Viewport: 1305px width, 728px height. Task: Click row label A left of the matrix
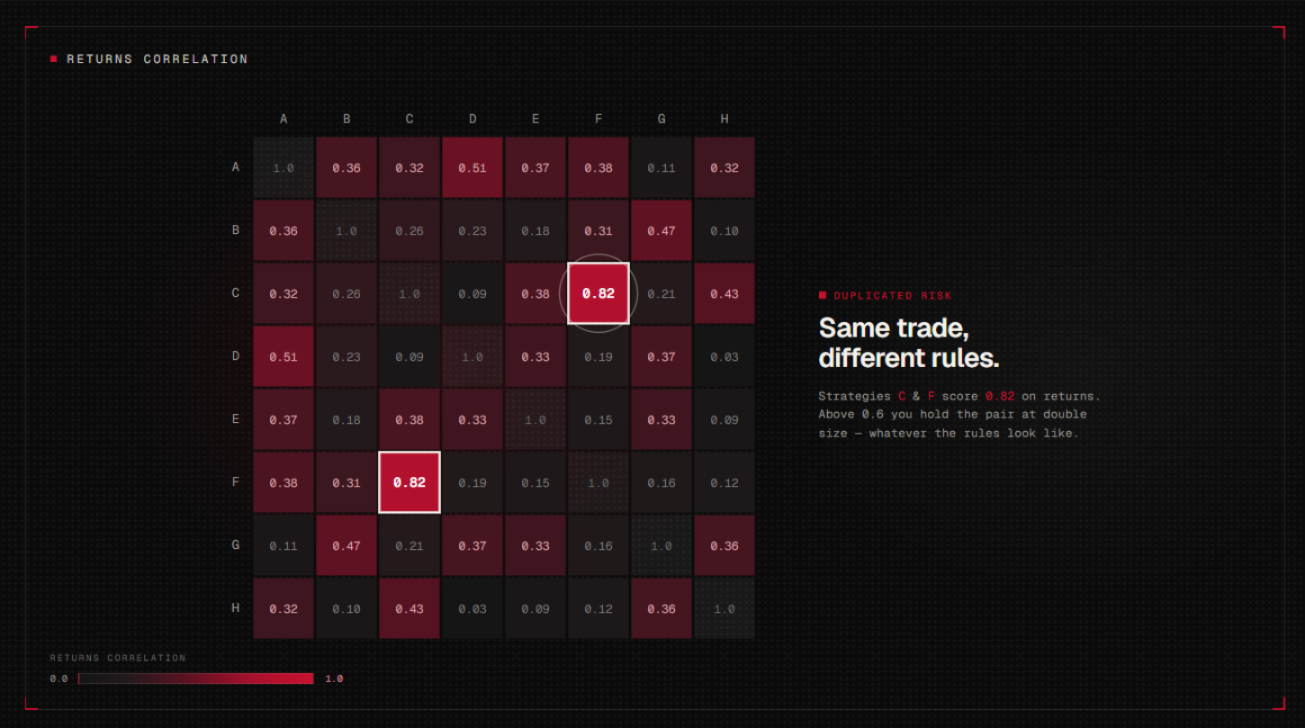tap(236, 167)
